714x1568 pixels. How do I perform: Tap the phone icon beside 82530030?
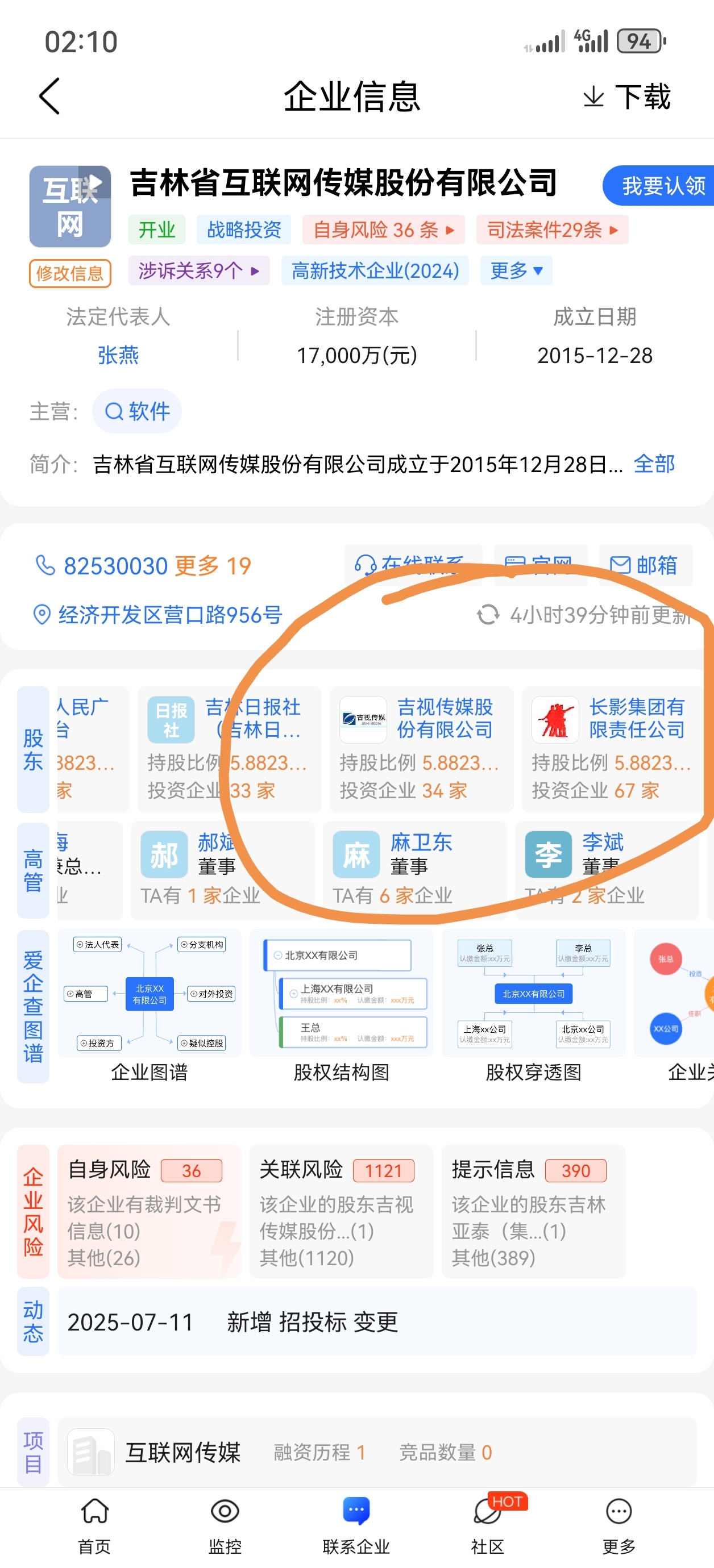pyautogui.click(x=45, y=565)
